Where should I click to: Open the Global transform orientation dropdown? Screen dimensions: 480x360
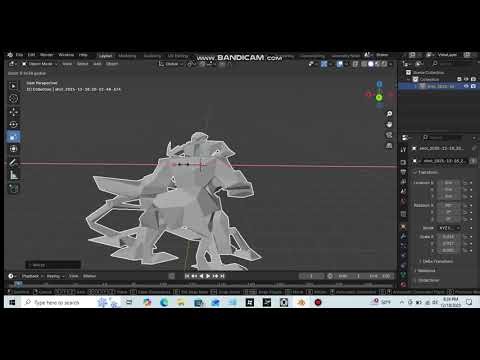click(x=171, y=64)
